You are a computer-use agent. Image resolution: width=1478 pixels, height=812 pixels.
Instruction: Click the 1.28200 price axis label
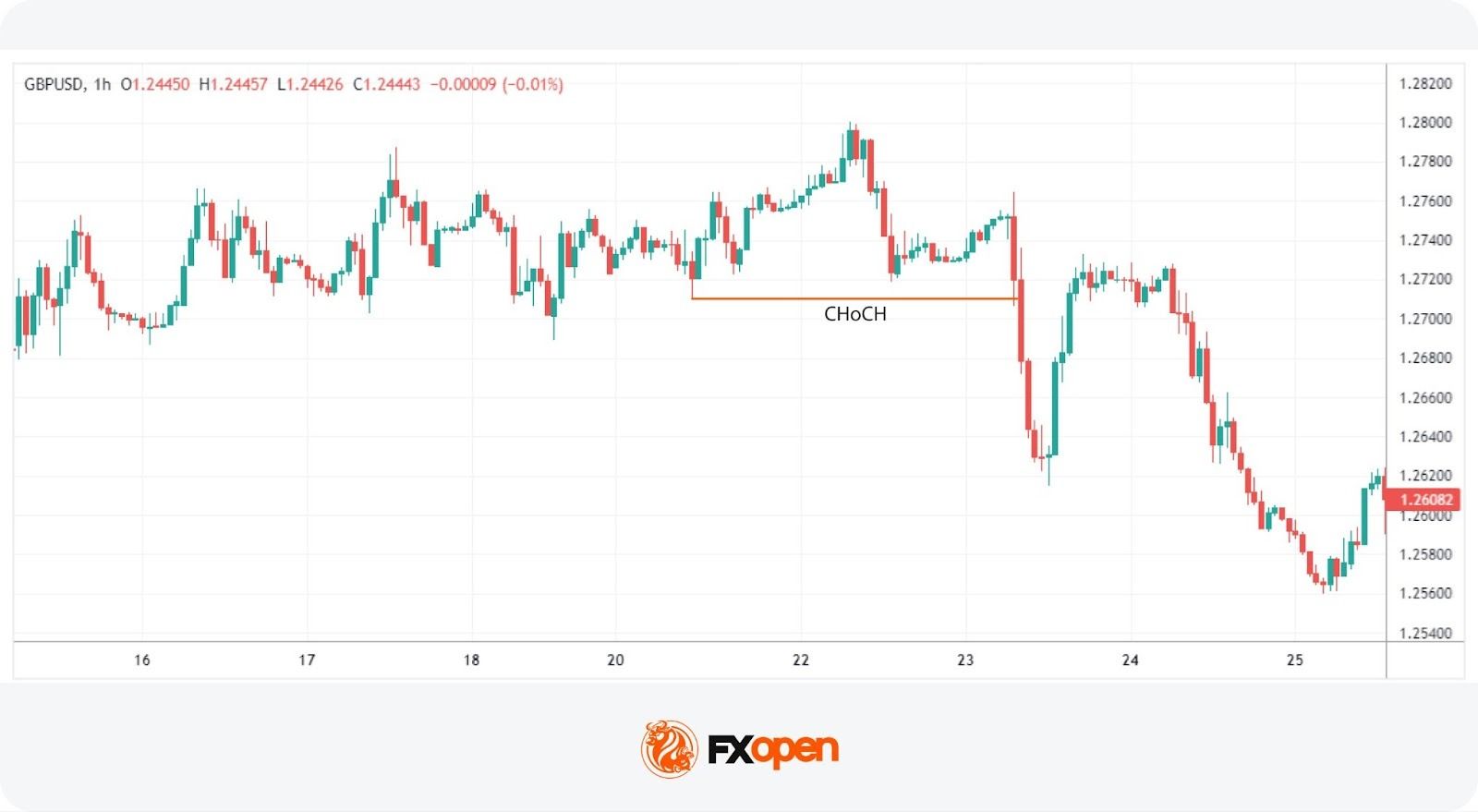pos(1424,84)
